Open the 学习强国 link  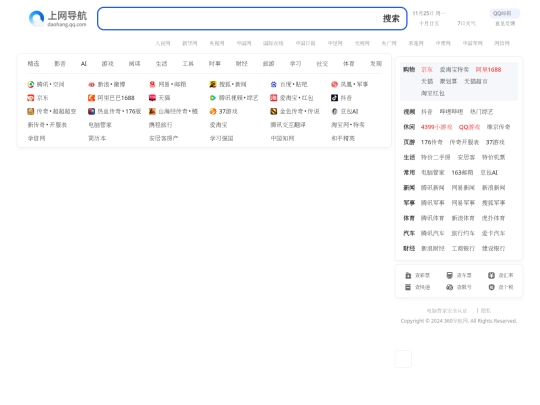pyautogui.click(x=221, y=138)
